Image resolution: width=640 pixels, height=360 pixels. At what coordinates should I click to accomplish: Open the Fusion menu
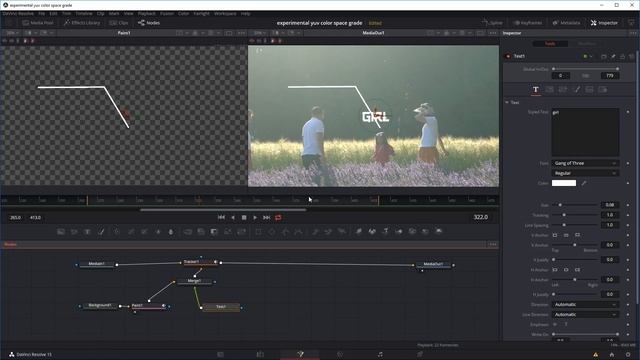coord(167,13)
